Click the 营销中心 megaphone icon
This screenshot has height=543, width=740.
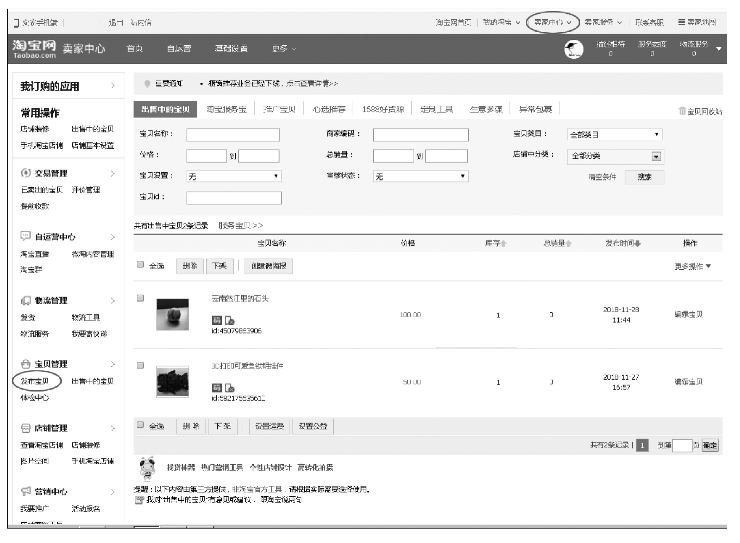click(x=26, y=491)
